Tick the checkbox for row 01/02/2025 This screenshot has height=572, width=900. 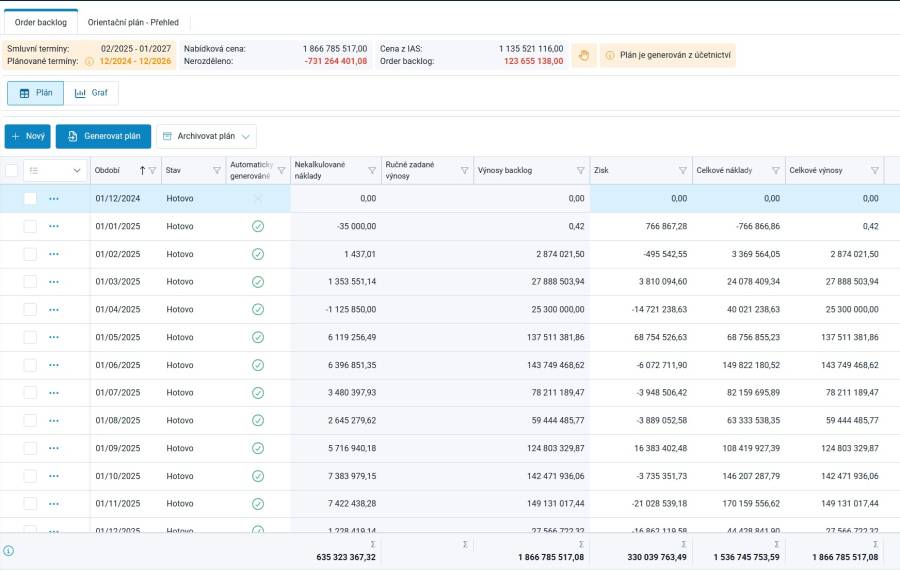point(30,254)
